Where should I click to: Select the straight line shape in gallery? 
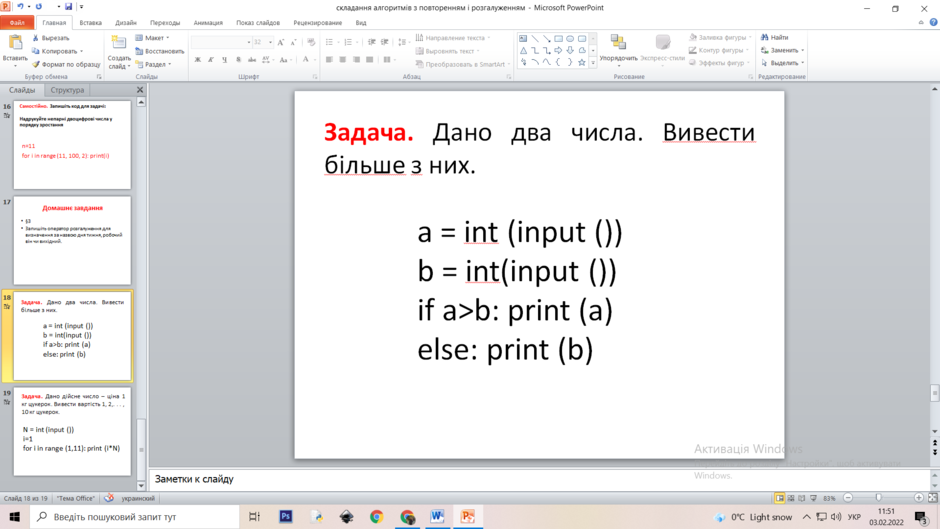click(x=535, y=38)
